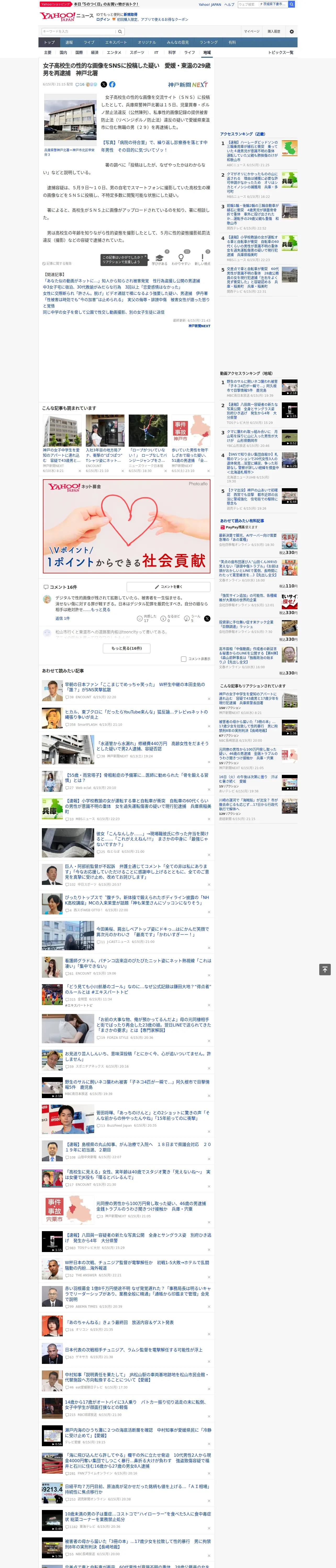Go to the ランキング tab
The image size is (336, 1568).
click(209, 43)
